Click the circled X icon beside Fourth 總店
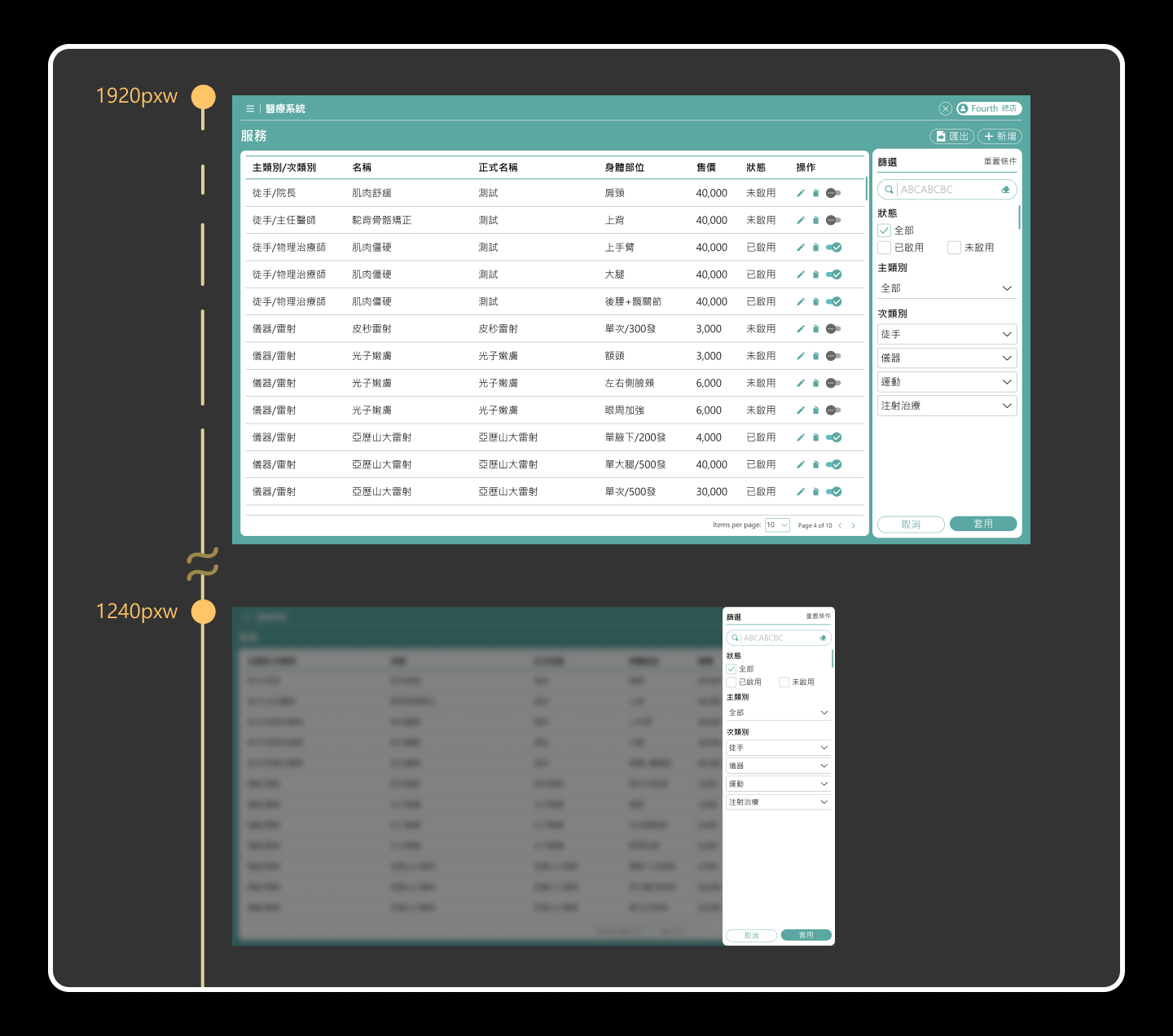Screen dimensions: 1173x1036 coord(945,108)
